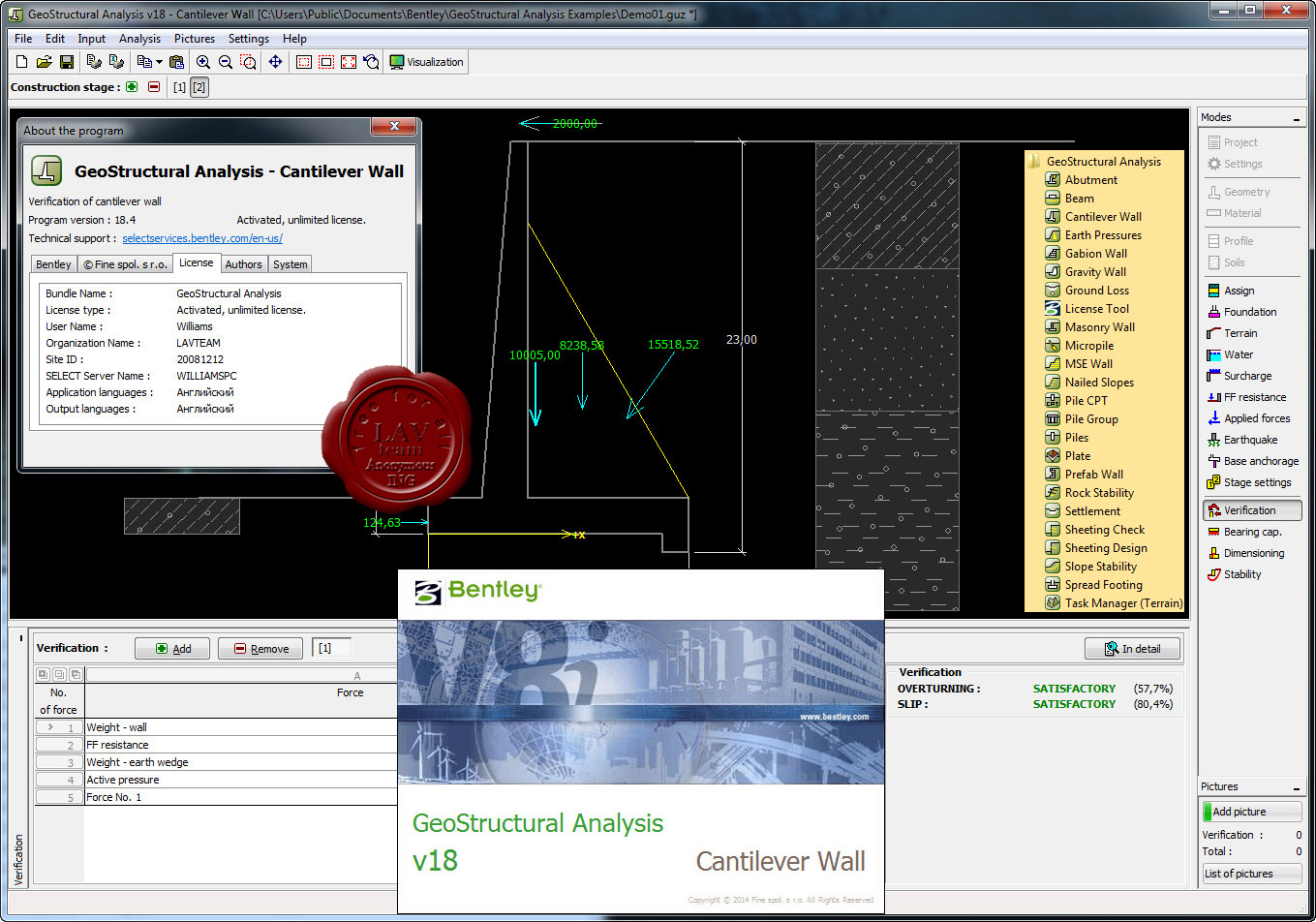This screenshot has height=922, width=1316.
Task: Open the Input menu
Action: [92, 39]
